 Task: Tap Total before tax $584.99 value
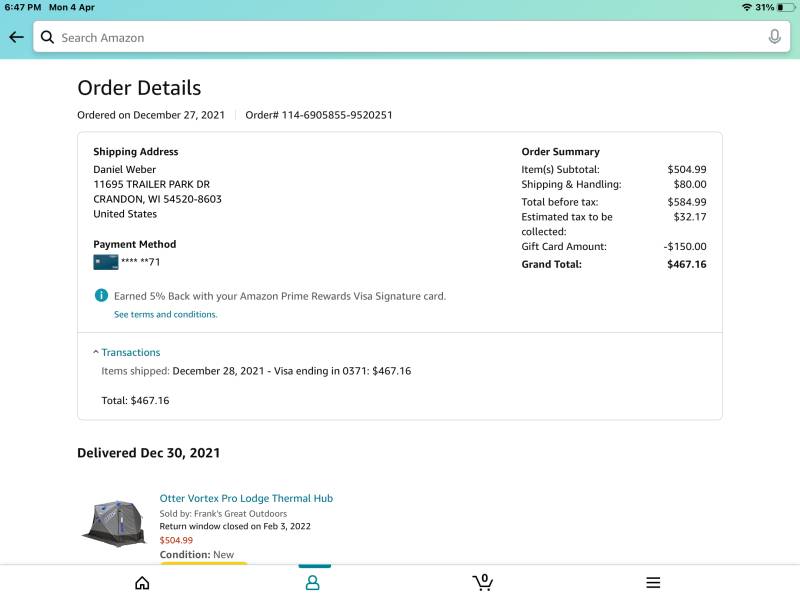[687, 202]
